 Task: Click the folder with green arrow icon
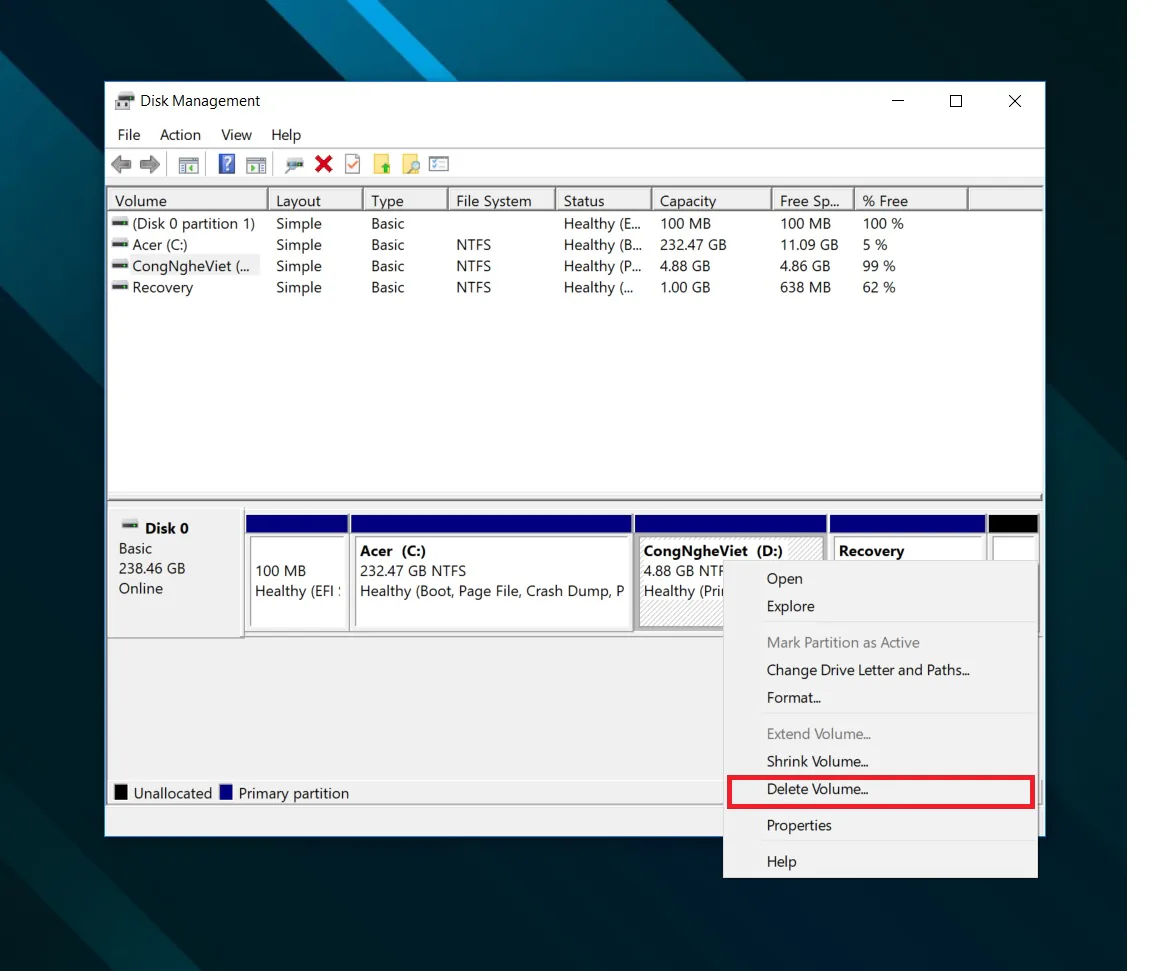pyautogui.click(x=382, y=165)
